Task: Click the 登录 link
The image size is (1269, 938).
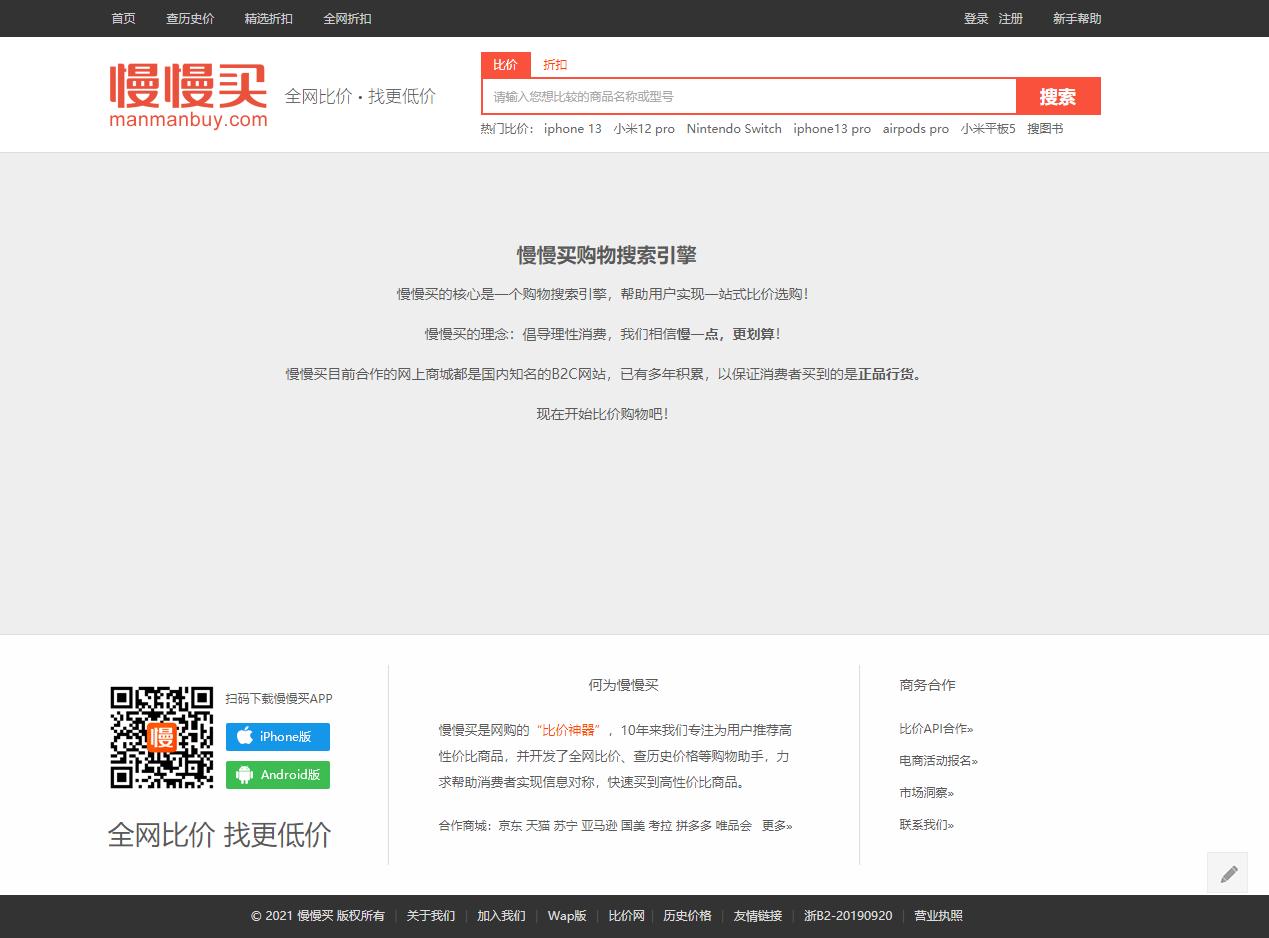Action: [x=975, y=18]
